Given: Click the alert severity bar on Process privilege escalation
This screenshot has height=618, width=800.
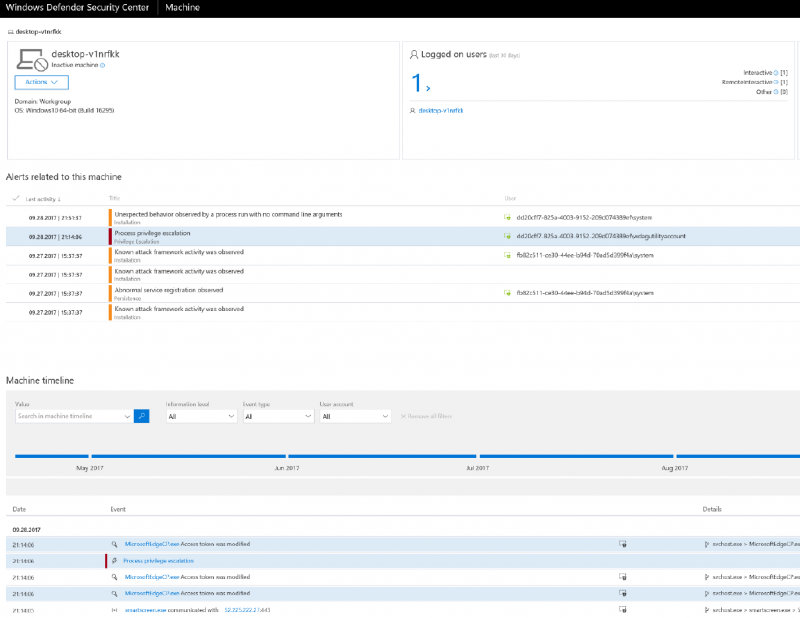Looking at the screenshot, I should [x=110, y=237].
